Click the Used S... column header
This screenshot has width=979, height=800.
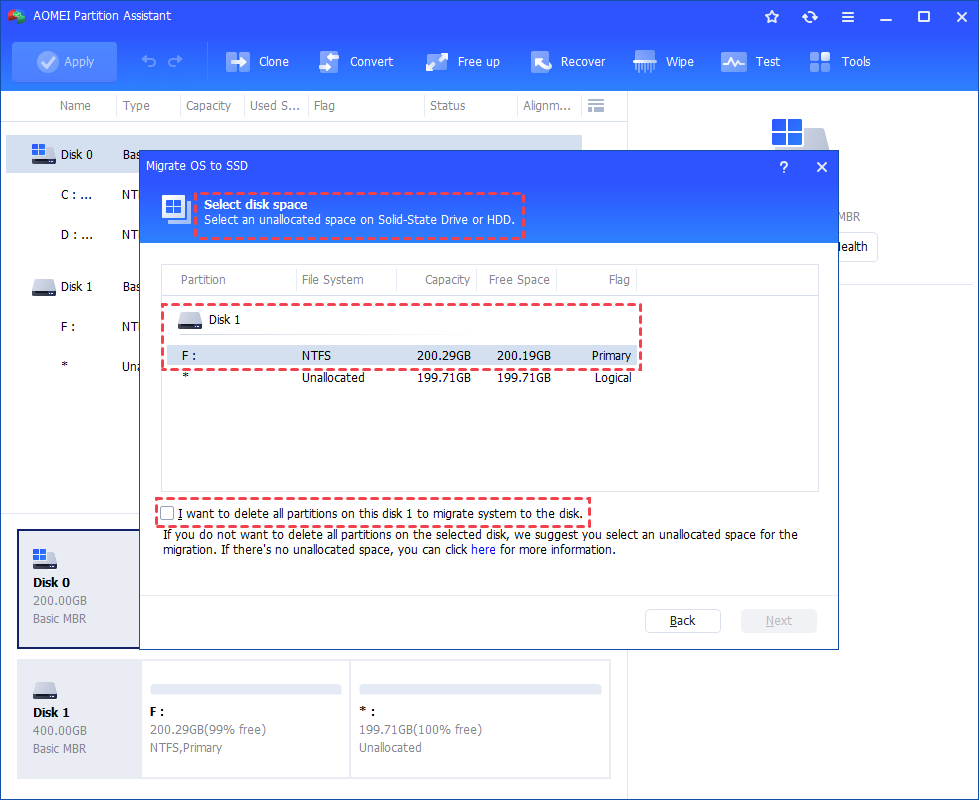275,106
